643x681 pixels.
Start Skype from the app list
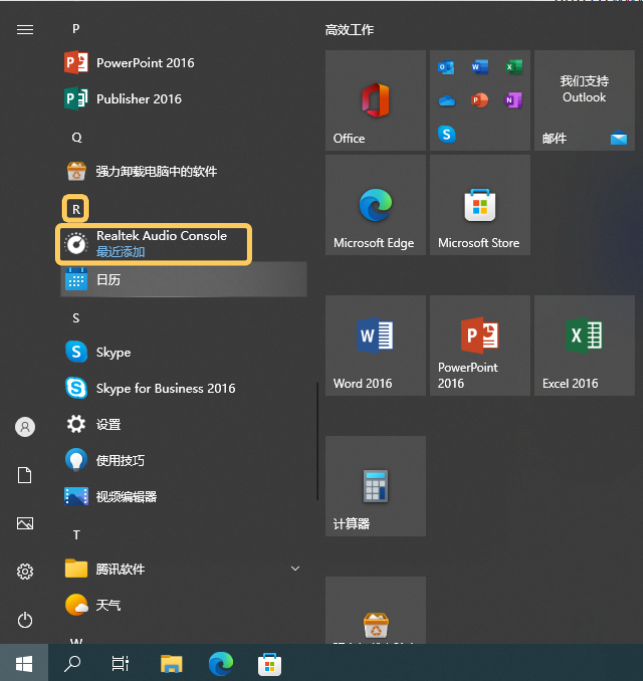coord(183,352)
